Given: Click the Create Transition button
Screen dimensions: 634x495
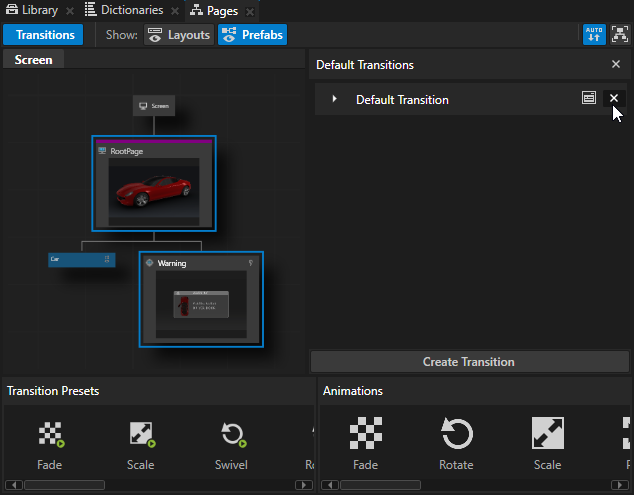Looking at the screenshot, I should [468, 362].
